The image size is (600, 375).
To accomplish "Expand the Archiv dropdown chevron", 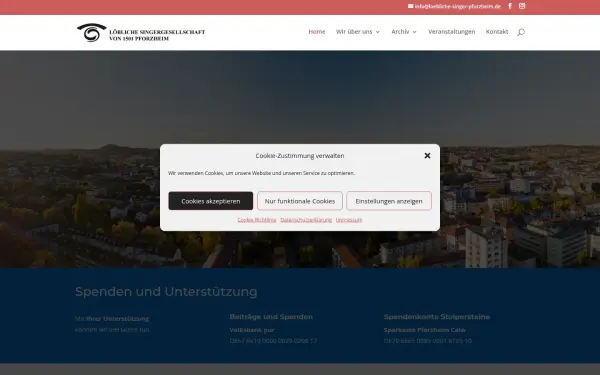I will (x=414, y=32).
